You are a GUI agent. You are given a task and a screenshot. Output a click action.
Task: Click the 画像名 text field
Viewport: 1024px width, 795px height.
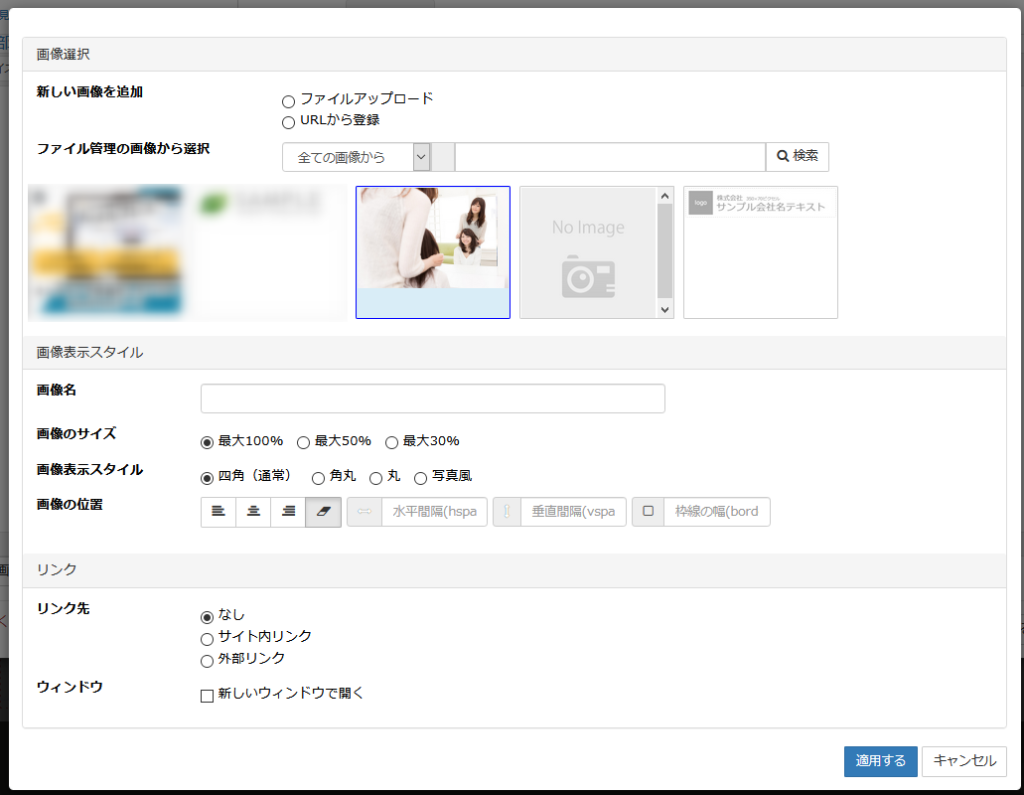pos(432,399)
